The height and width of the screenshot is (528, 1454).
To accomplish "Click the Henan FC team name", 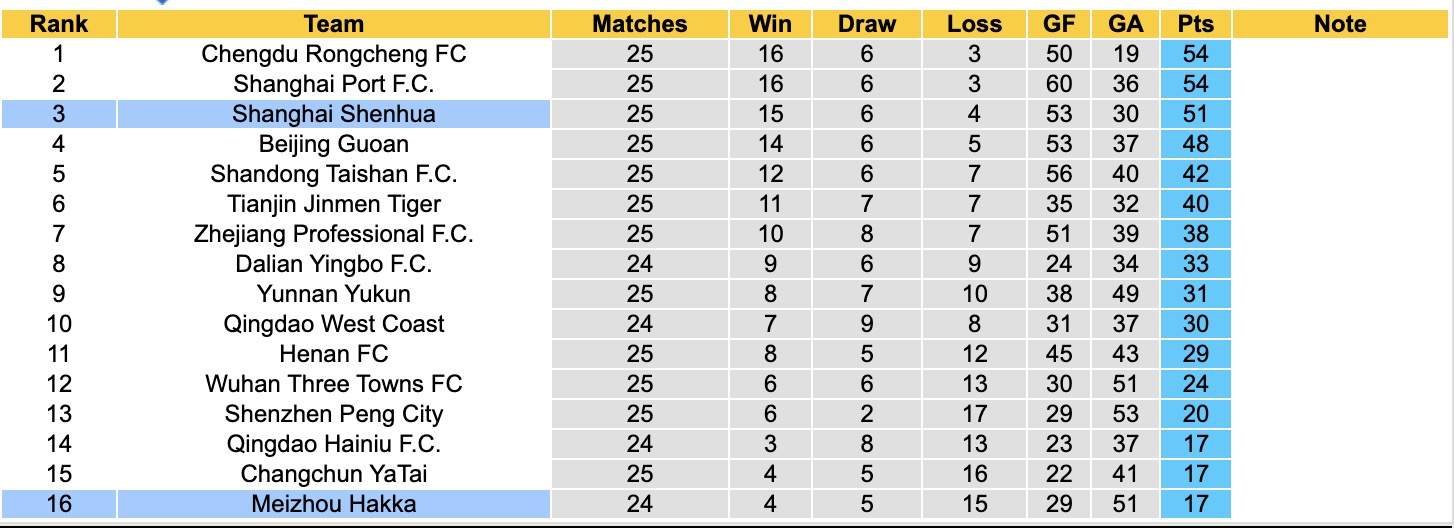I will point(334,354).
